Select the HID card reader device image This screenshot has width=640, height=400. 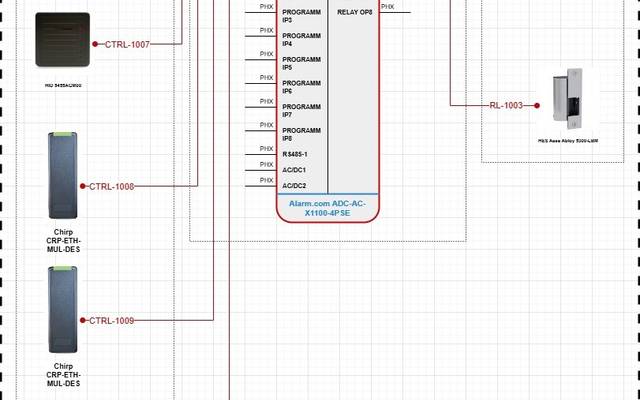(62, 39)
